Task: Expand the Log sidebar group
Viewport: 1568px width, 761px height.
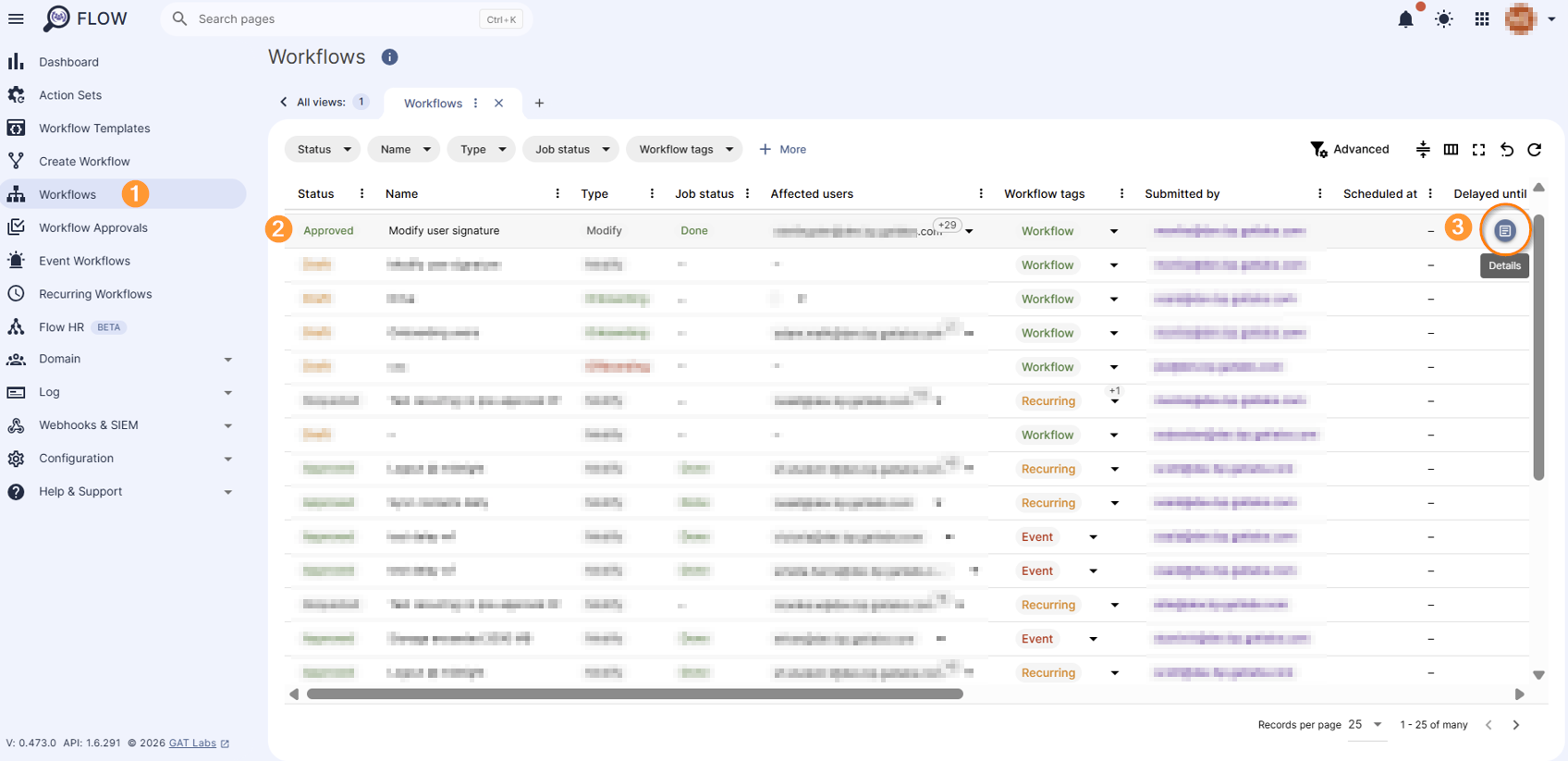Action: (x=124, y=392)
